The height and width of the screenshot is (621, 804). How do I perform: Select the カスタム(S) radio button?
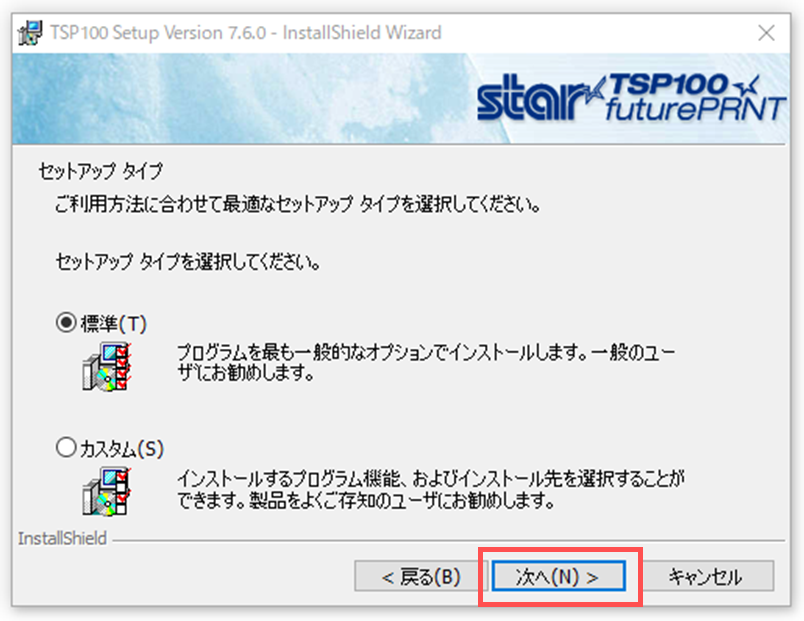pos(66,447)
